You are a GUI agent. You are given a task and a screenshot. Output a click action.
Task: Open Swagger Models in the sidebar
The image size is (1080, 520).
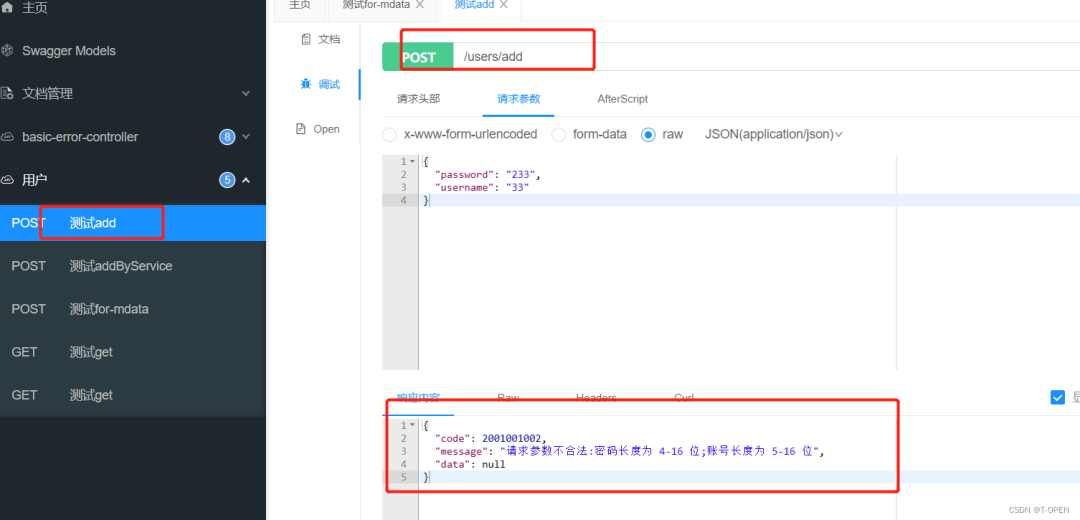[69, 51]
